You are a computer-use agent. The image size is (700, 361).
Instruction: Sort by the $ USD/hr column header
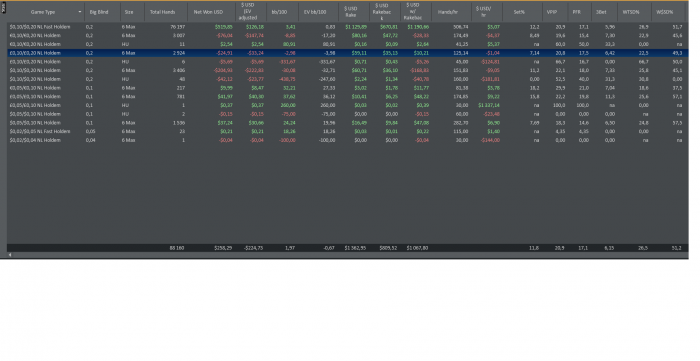(x=483, y=12)
